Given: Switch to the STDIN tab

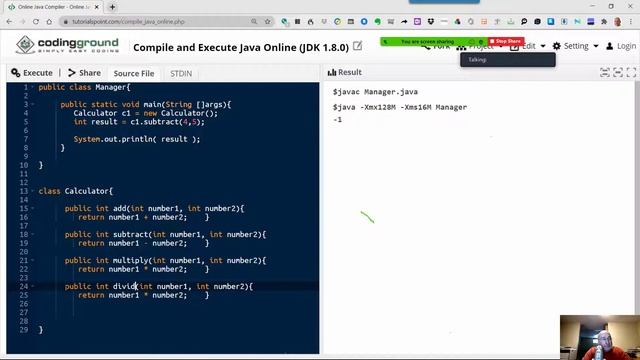Looking at the screenshot, I should 181,73.
